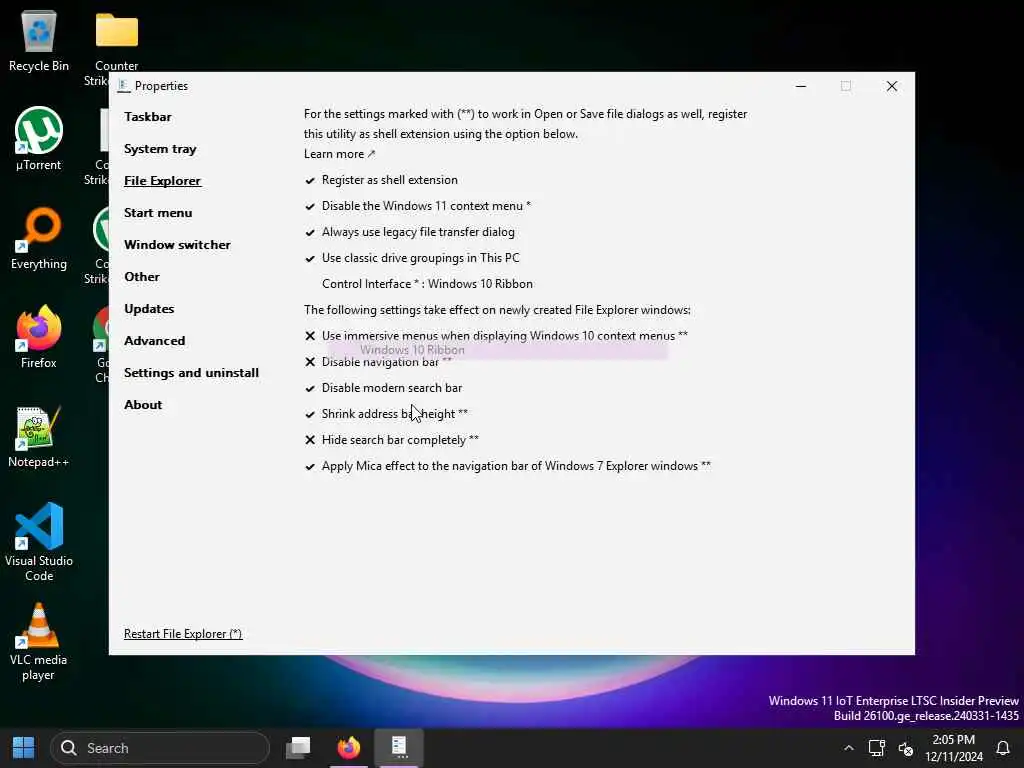Open the network status tray icon

(x=876, y=748)
